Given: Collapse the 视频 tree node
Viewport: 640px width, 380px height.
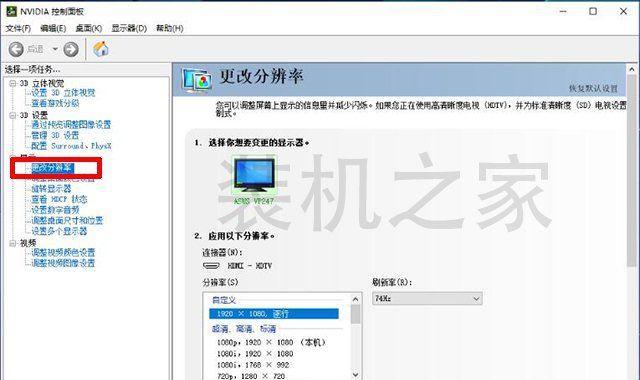Looking at the screenshot, I should [x=13, y=243].
